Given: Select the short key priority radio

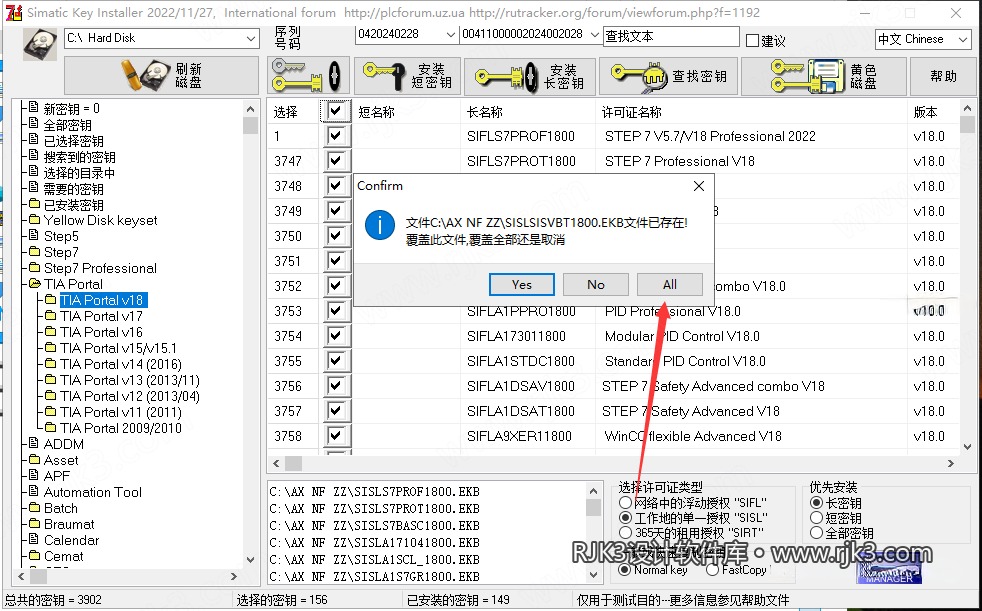Looking at the screenshot, I should click(x=816, y=518).
